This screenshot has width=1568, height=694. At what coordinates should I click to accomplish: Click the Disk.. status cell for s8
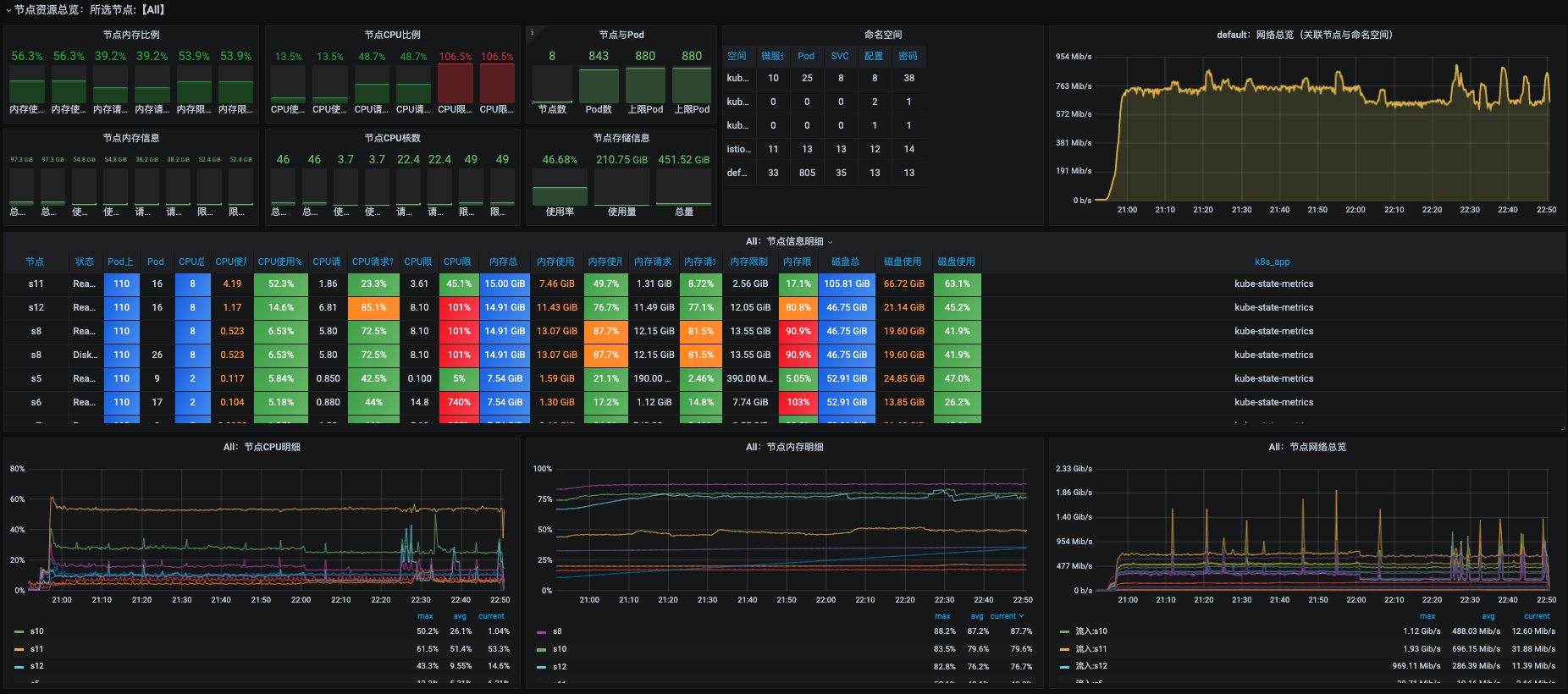(85, 355)
